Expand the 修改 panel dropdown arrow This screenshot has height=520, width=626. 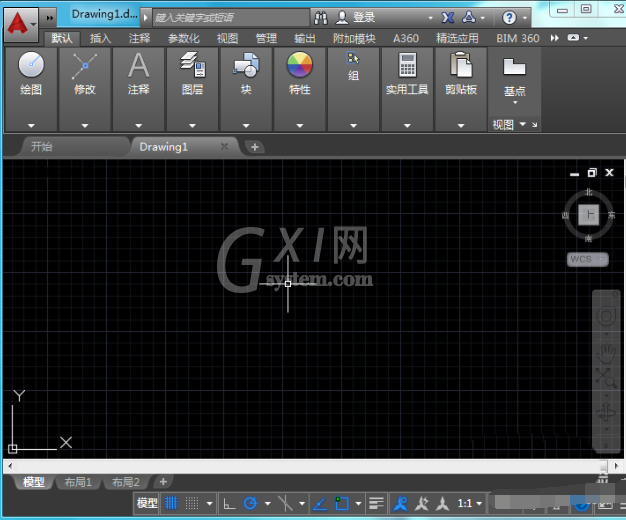point(85,125)
